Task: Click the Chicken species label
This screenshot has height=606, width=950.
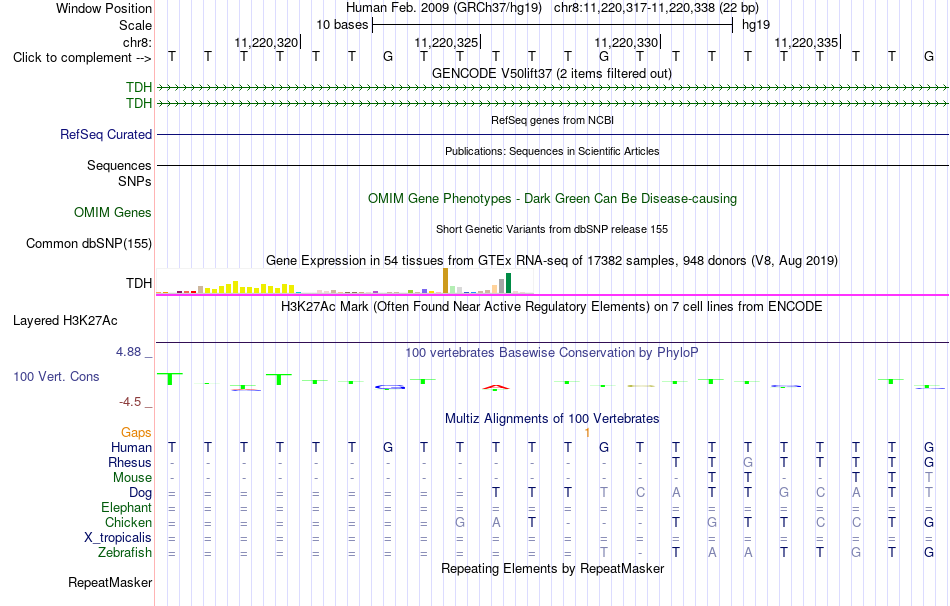Action: (128, 522)
